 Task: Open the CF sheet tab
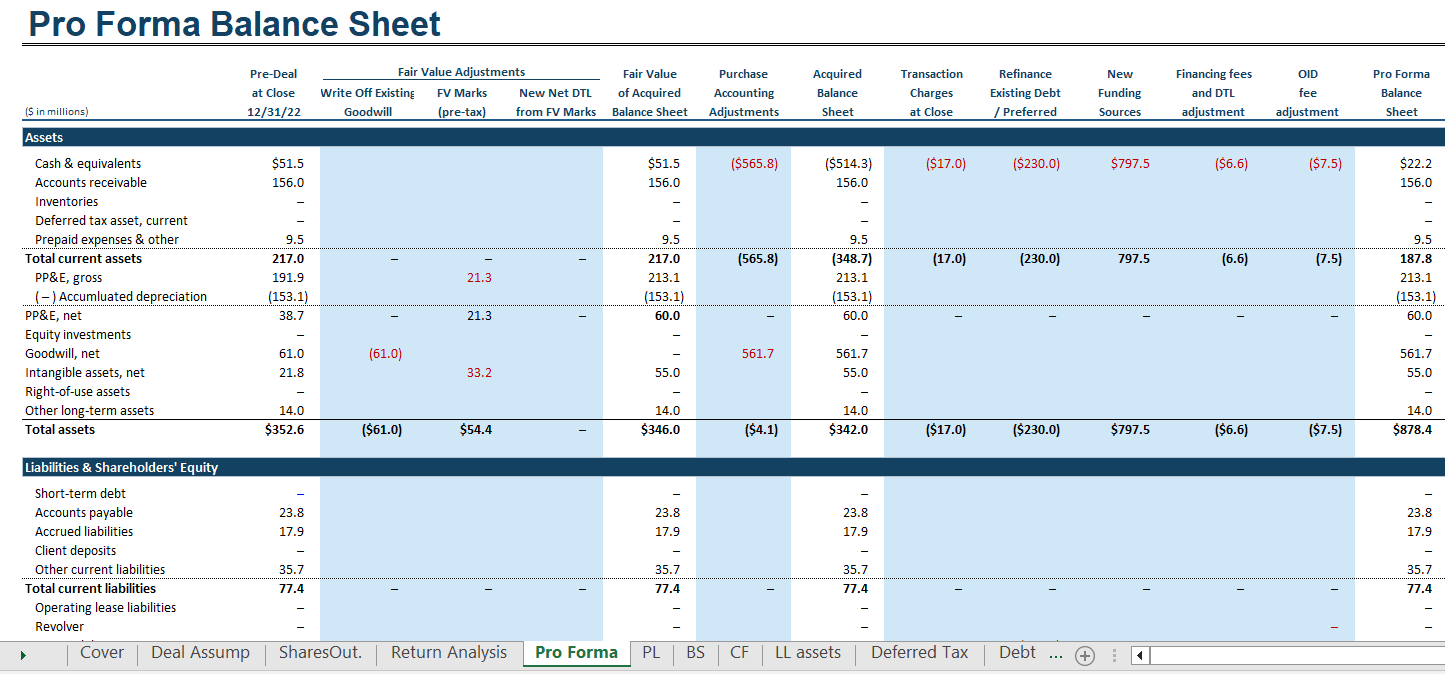[739, 653]
